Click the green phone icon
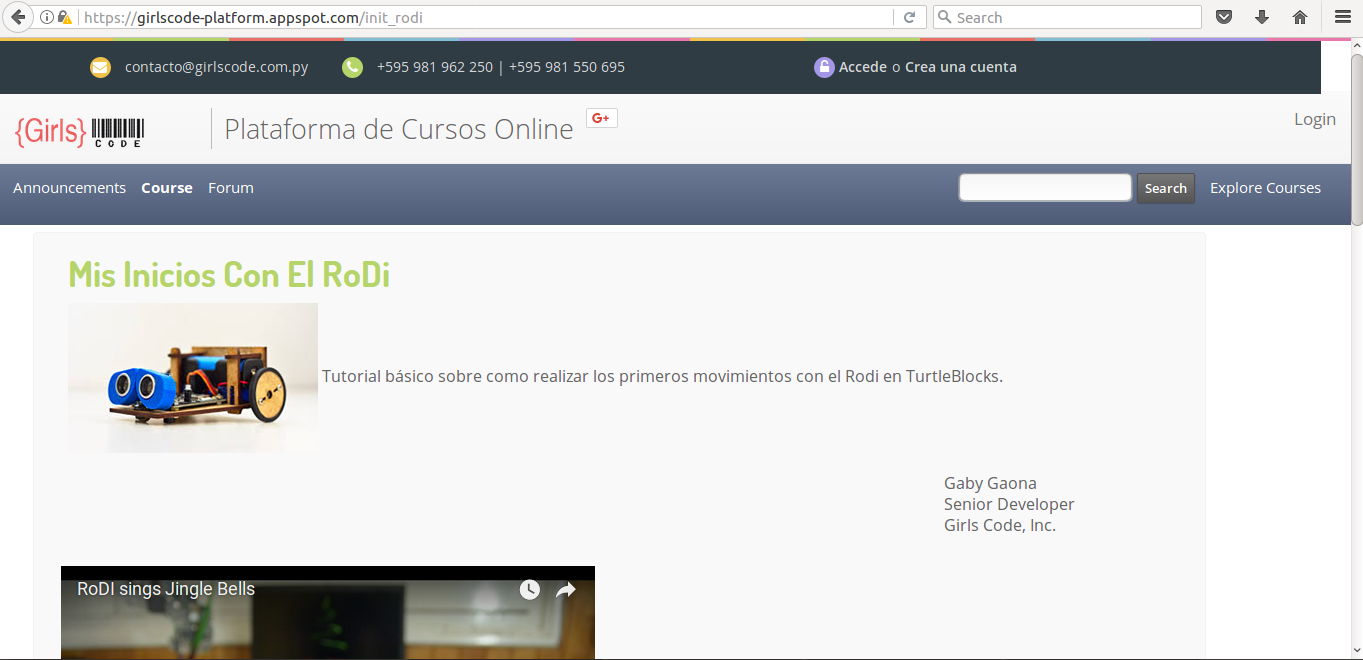Screen dimensions: 1363x660 click(x=352, y=67)
